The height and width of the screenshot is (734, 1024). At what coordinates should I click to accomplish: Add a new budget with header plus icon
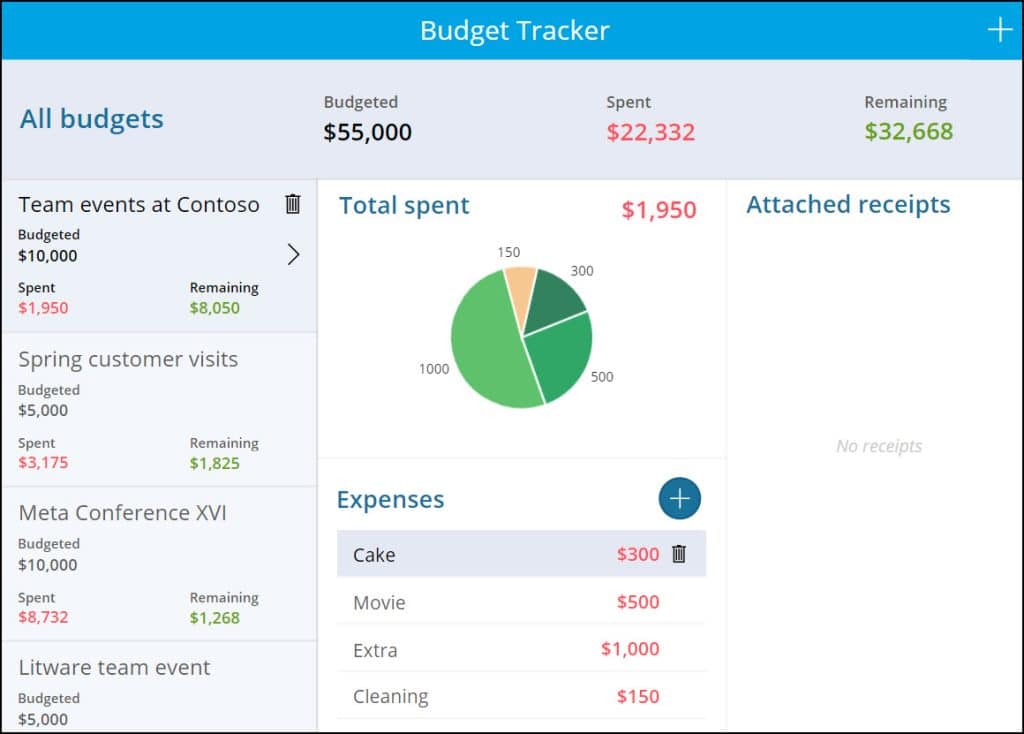[x=999, y=30]
